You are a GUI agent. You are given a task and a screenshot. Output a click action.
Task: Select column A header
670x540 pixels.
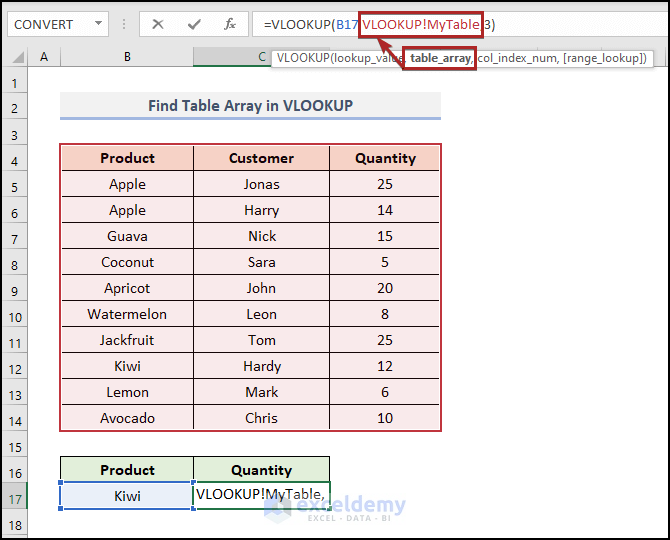coord(44,57)
